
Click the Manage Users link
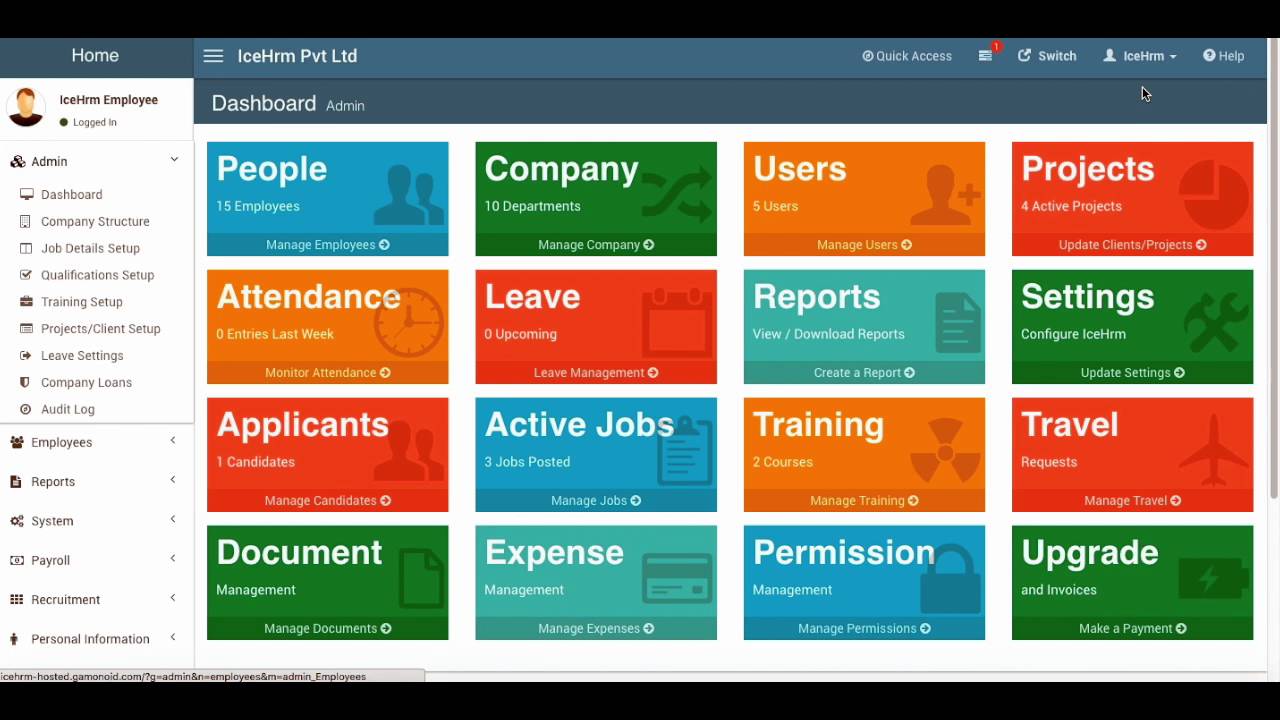pyautogui.click(x=864, y=245)
